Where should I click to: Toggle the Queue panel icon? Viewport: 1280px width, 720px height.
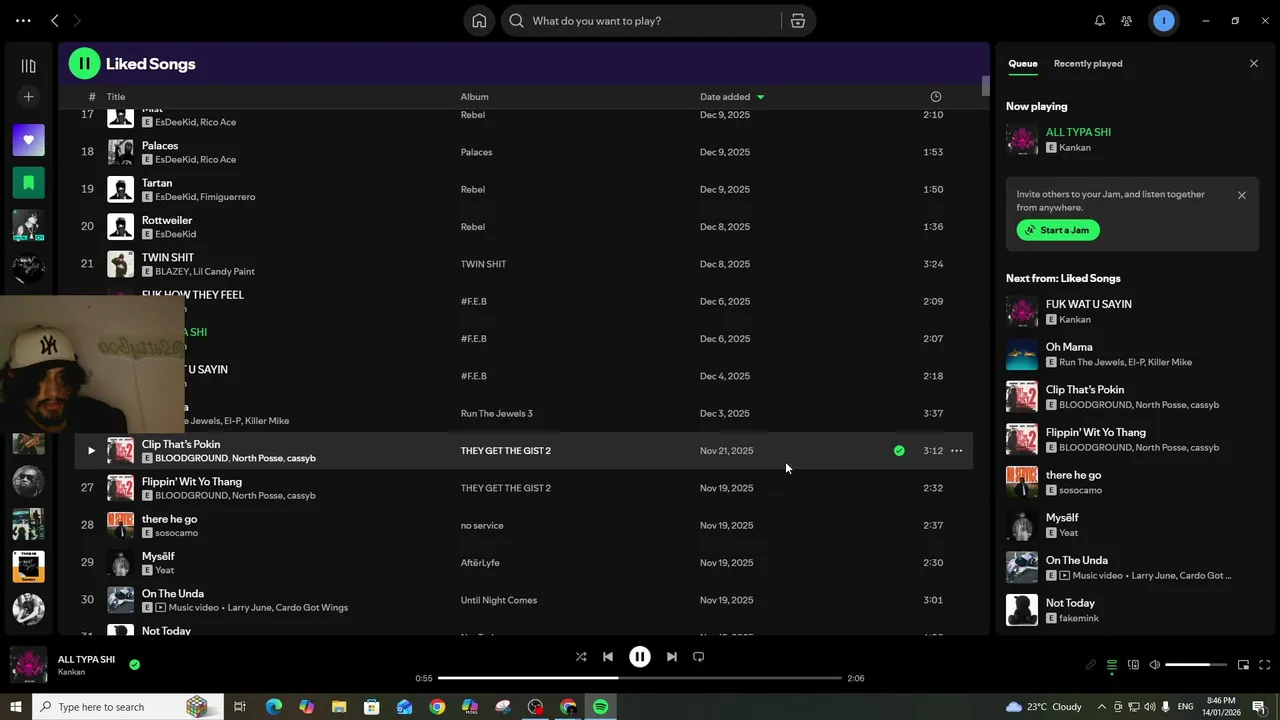1112,665
